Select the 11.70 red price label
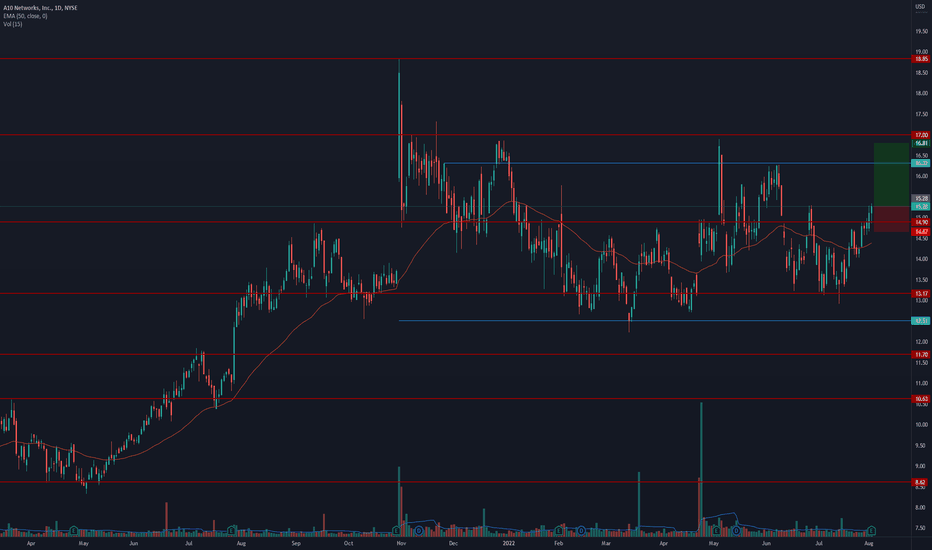 coord(921,354)
